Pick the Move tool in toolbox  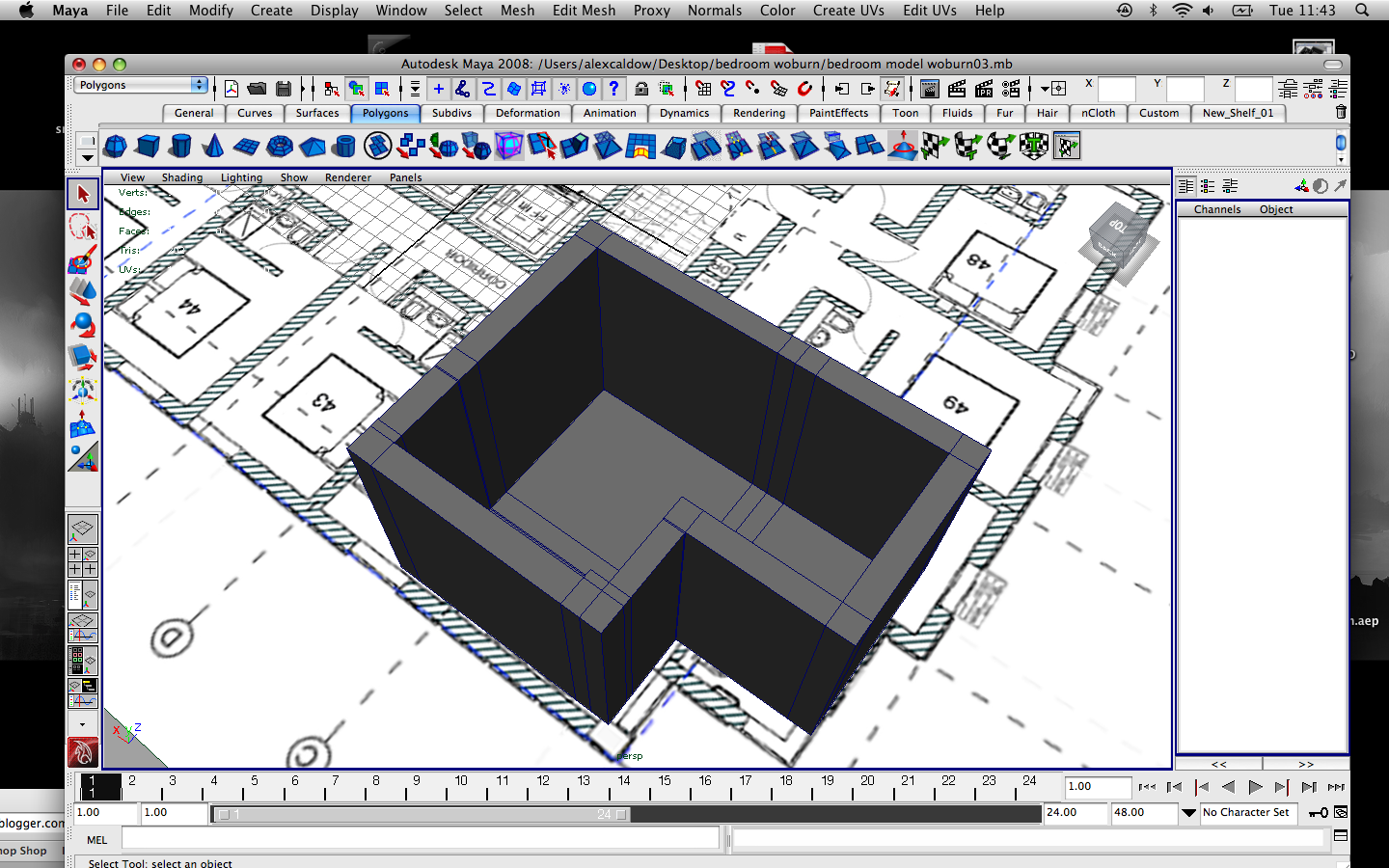(x=83, y=291)
